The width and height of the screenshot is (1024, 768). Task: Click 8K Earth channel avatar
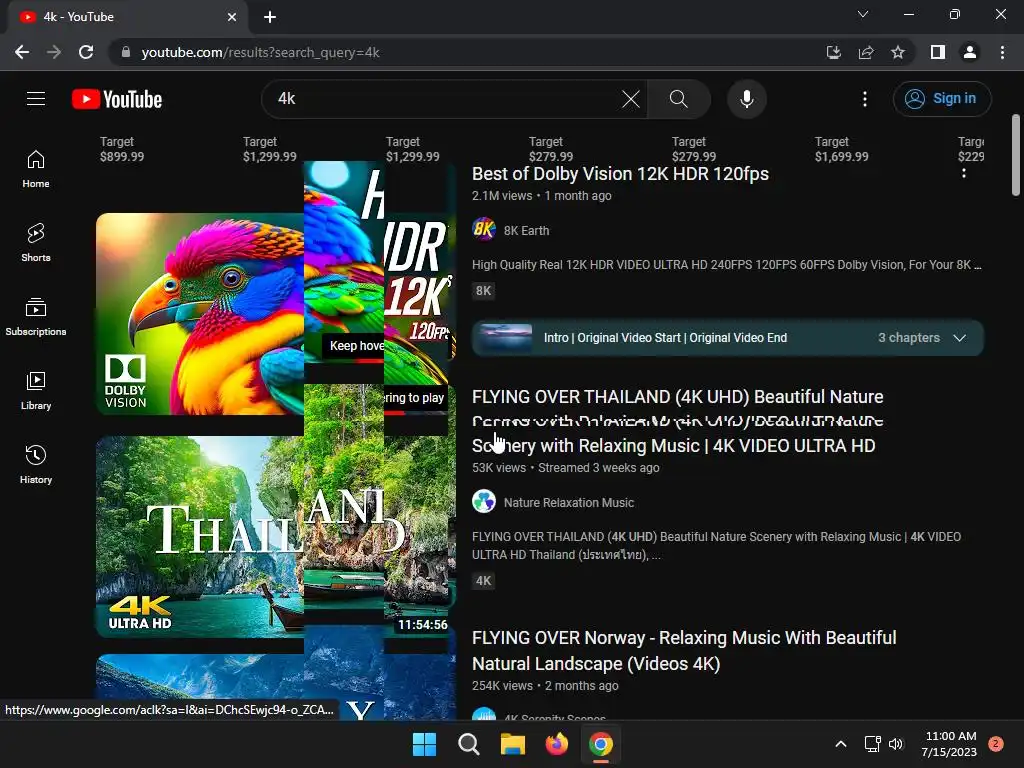[x=484, y=230]
